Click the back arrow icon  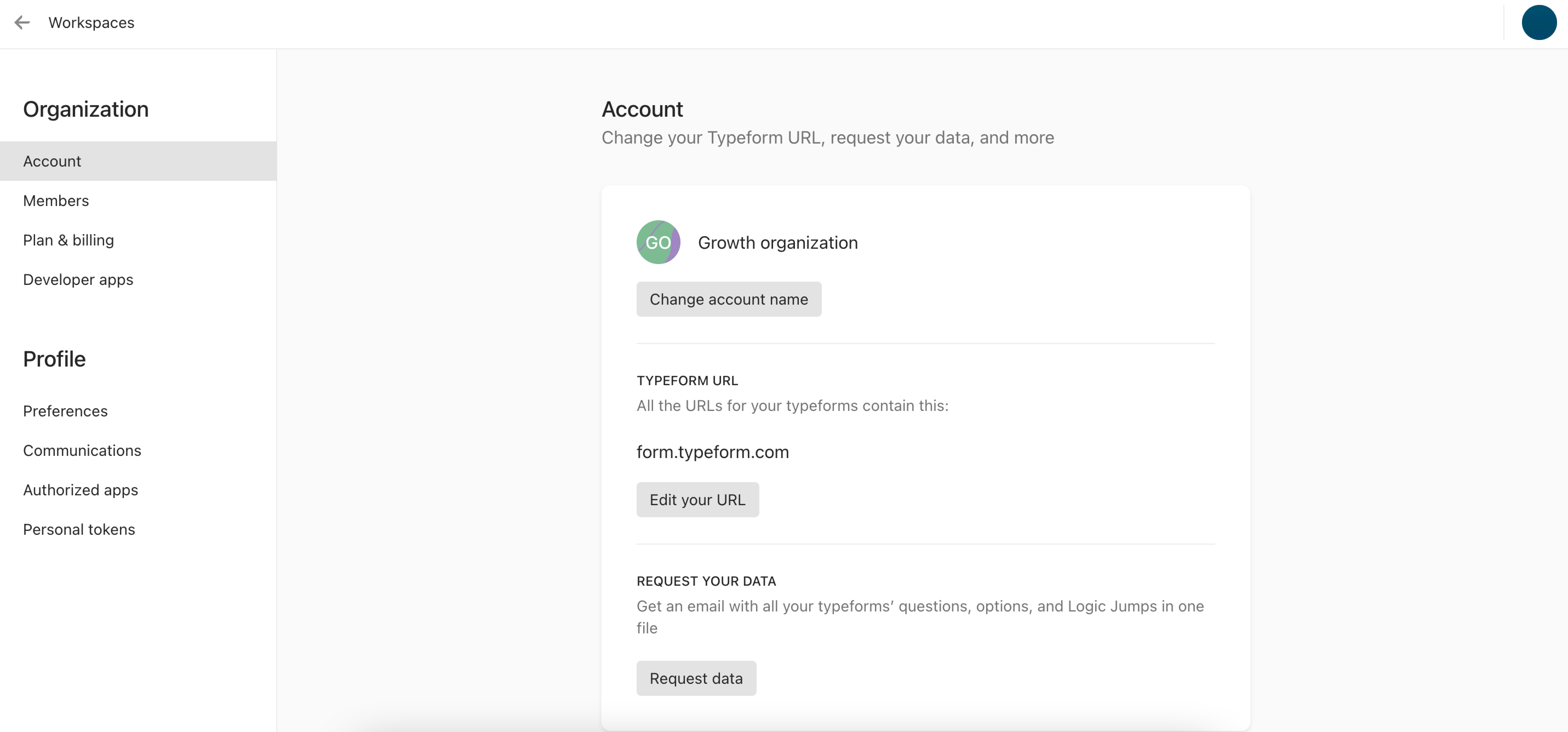point(22,22)
